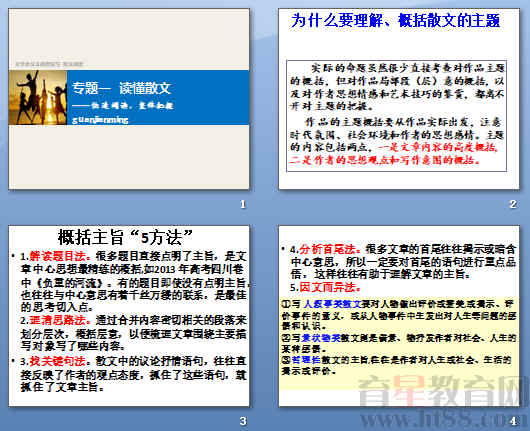Image resolution: width=530 pixels, height=431 pixels.
Task: Select the slide 1 title thumbnail
Action: [129, 99]
